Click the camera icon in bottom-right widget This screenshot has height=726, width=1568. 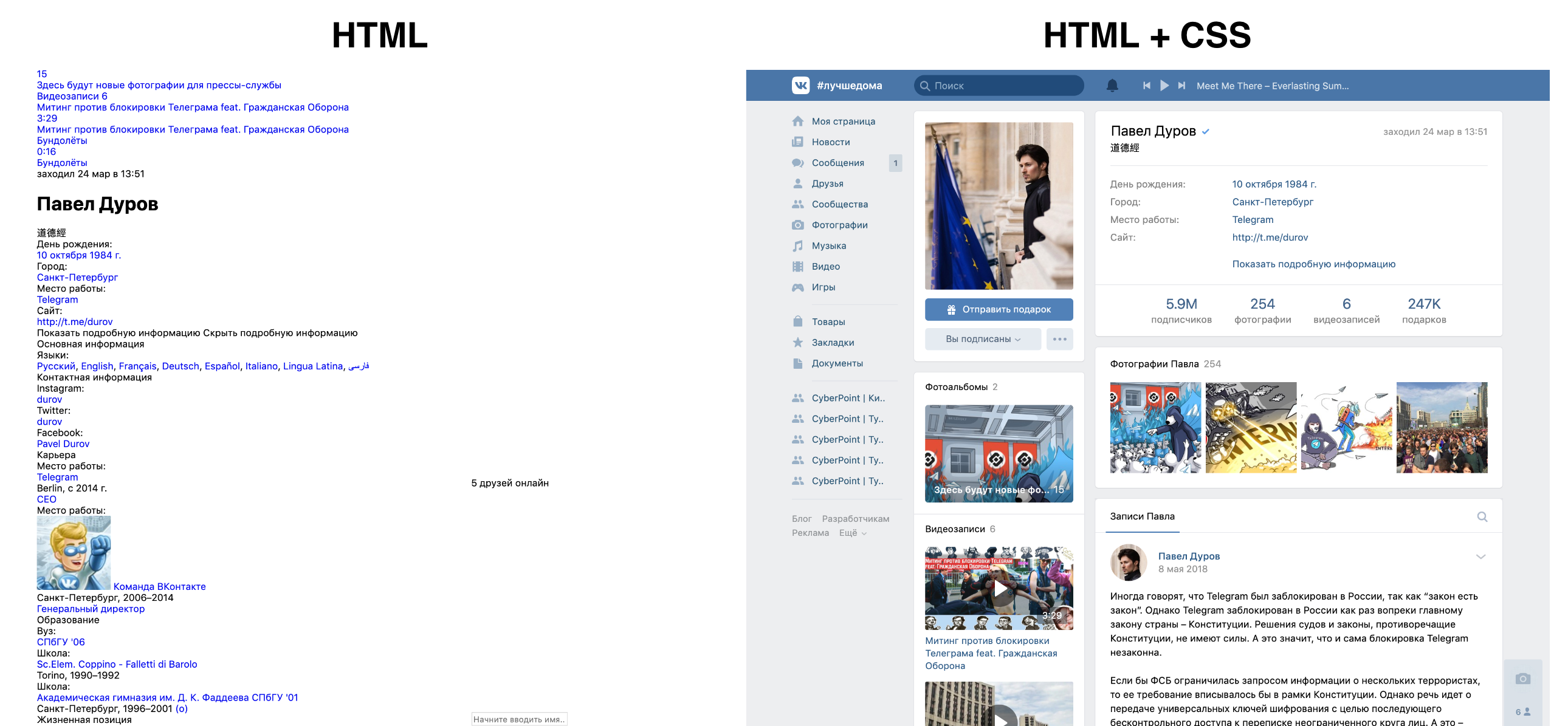pos(1523,679)
